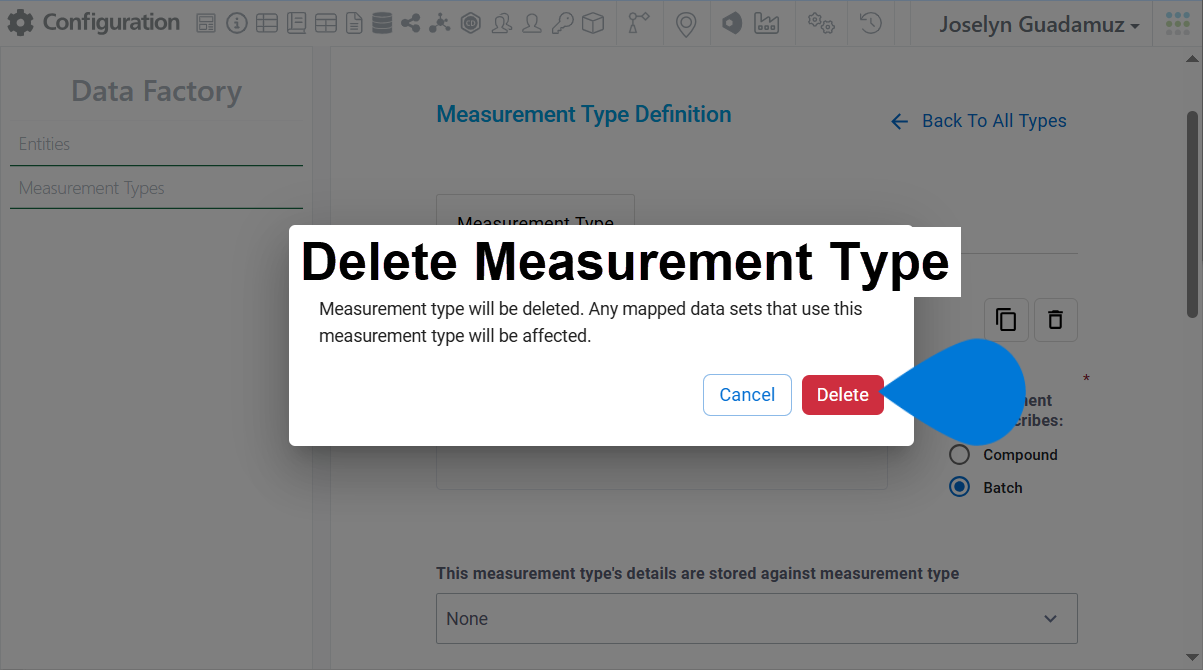This screenshot has width=1203, height=670.
Task: Click the solid hexagon tag icon
Action: pyautogui.click(x=732, y=24)
